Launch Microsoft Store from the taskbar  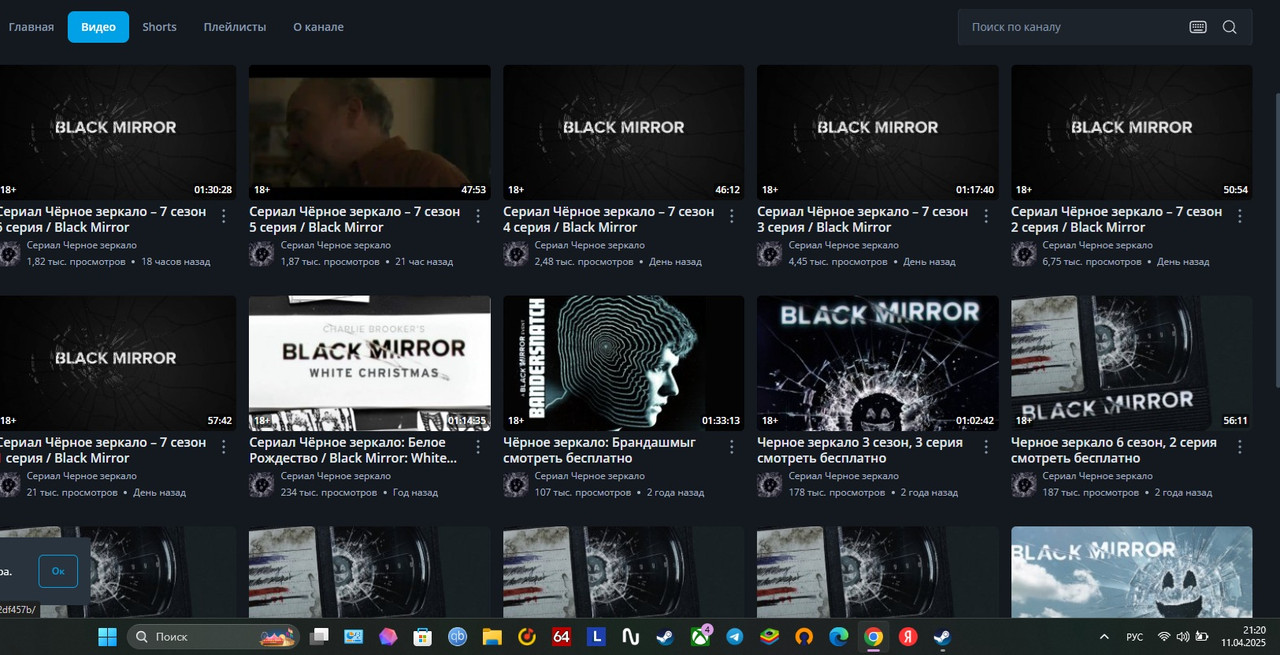(x=423, y=637)
